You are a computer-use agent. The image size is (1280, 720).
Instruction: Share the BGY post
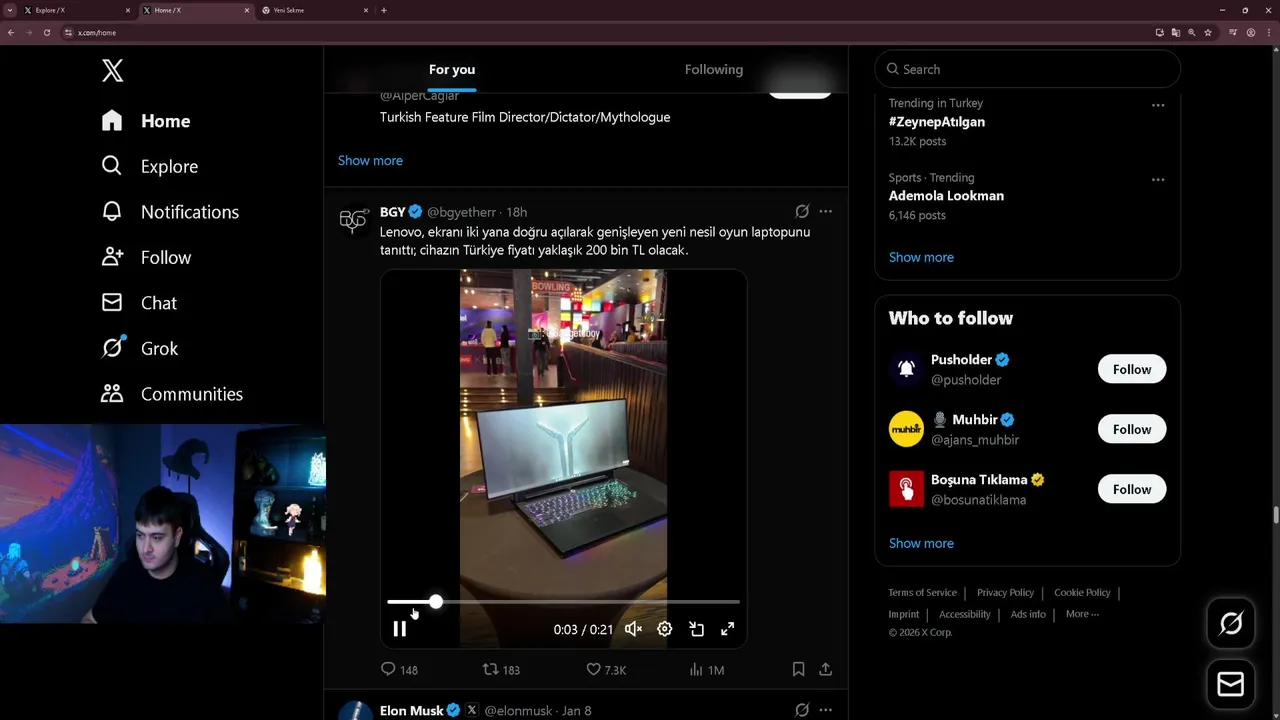coord(826,669)
